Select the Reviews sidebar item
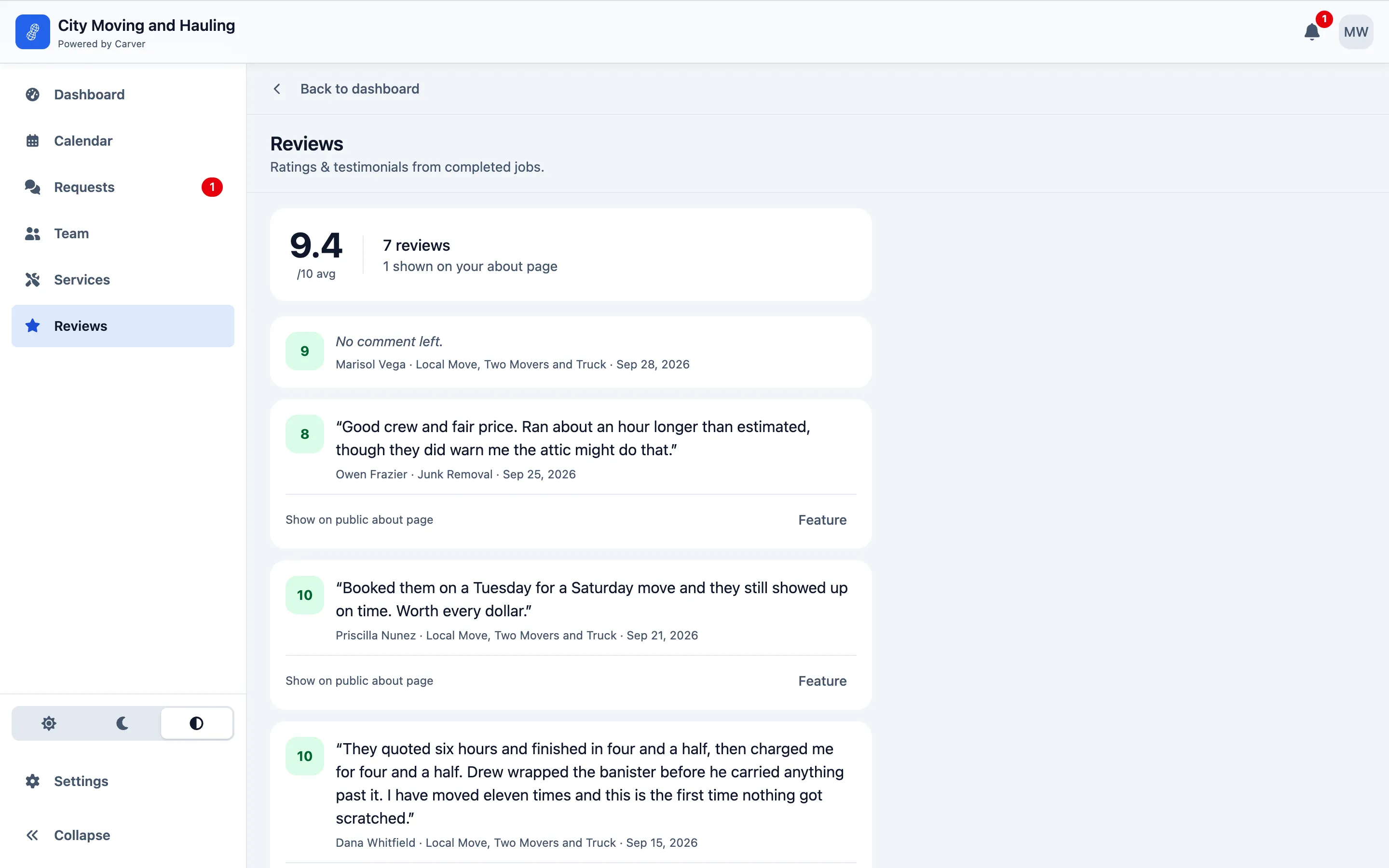 123,326
